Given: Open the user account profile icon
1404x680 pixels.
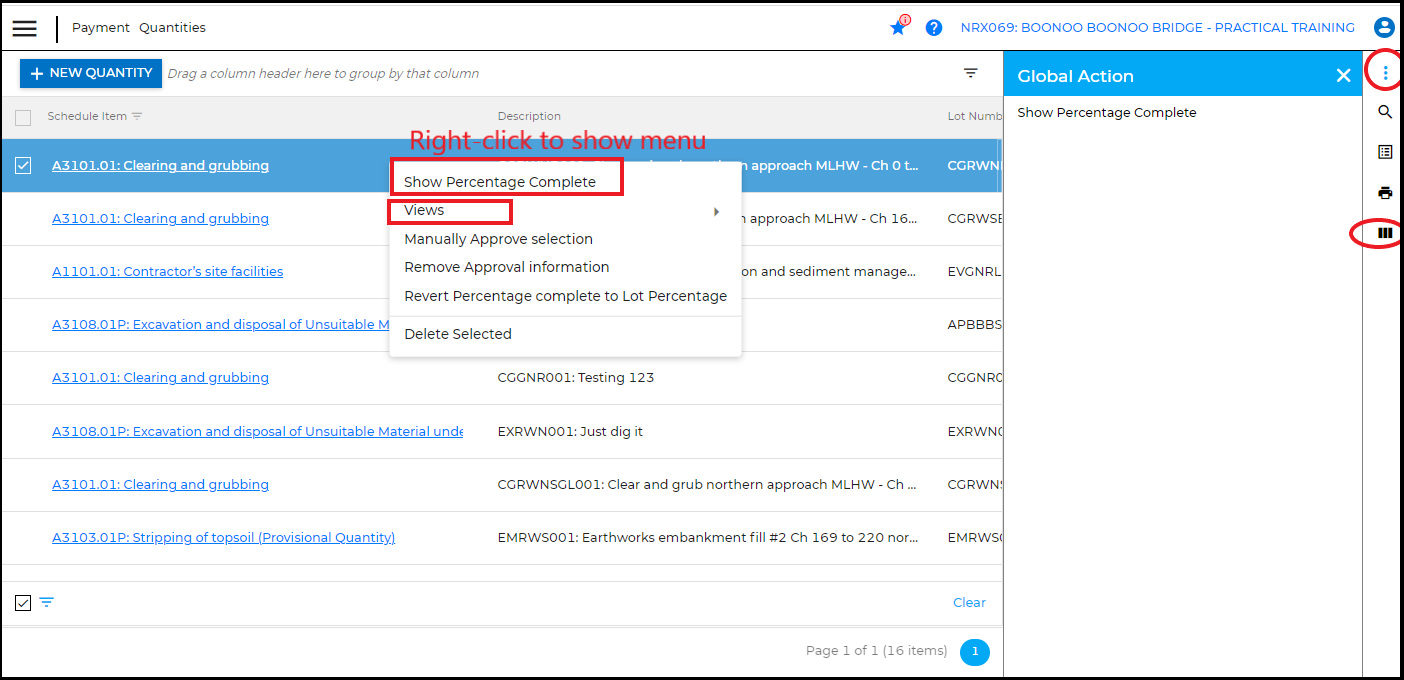Looking at the screenshot, I should (1384, 28).
